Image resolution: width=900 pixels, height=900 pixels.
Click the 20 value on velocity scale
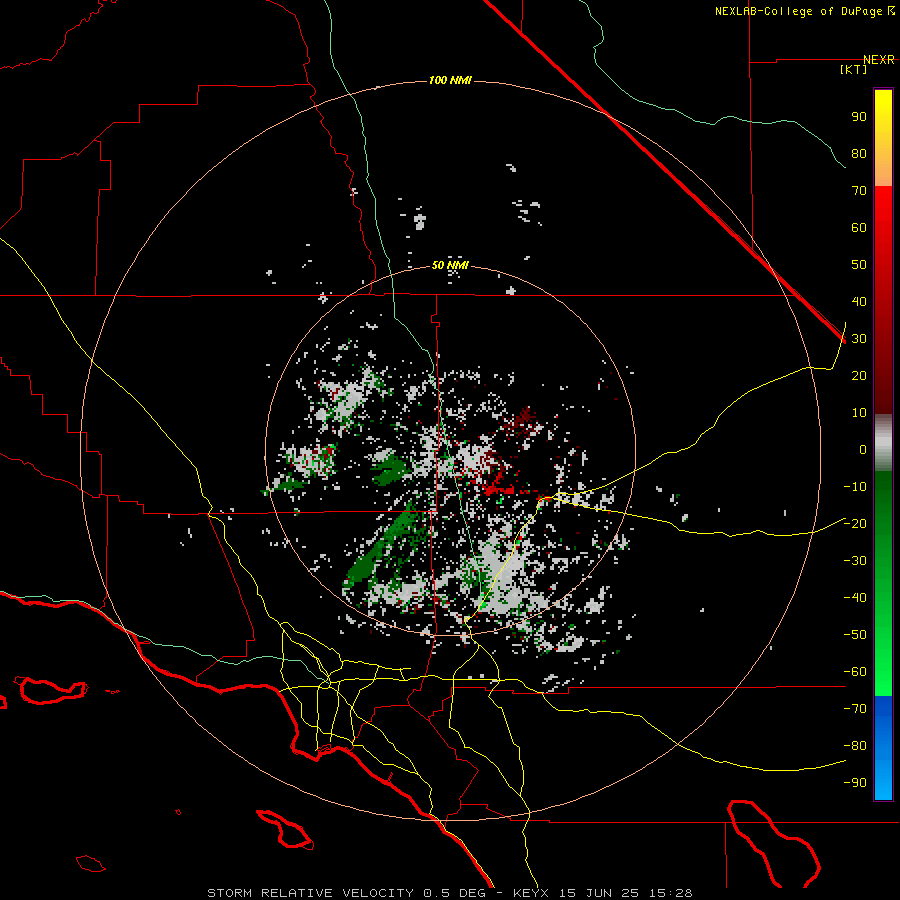pyautogui.click(x=859, y=375)
